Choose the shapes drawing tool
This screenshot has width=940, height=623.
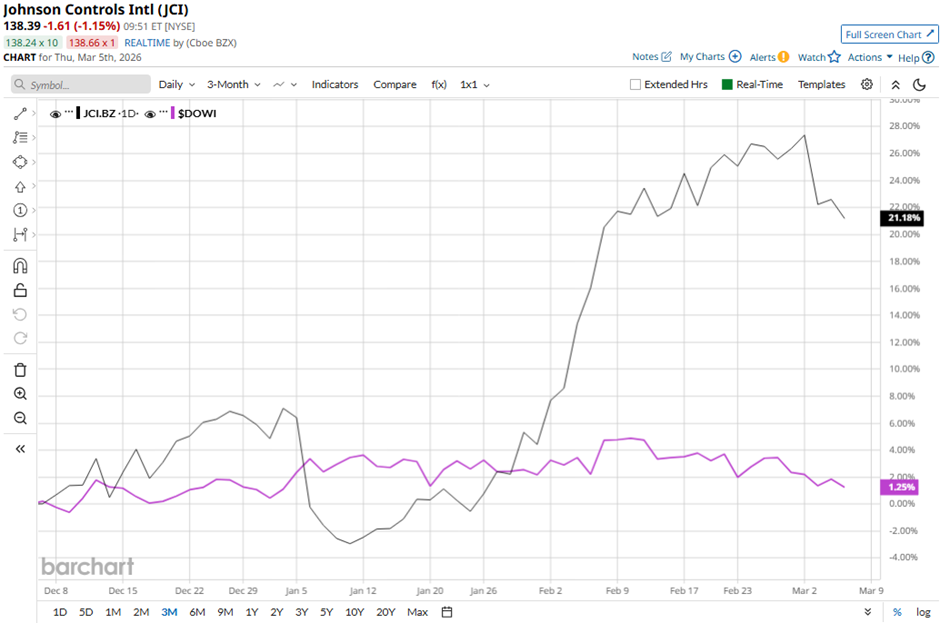[20, 162]
